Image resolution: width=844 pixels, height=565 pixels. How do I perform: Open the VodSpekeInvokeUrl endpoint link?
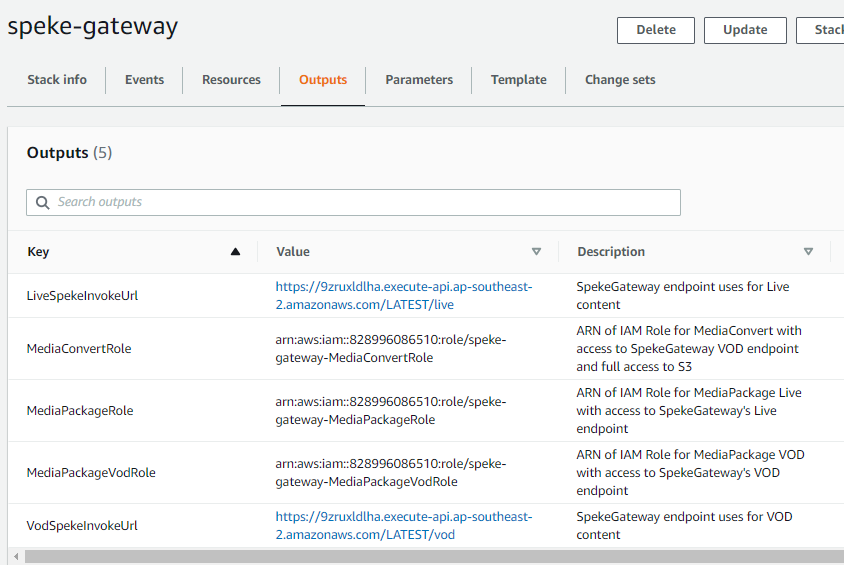tap(404, 525)
